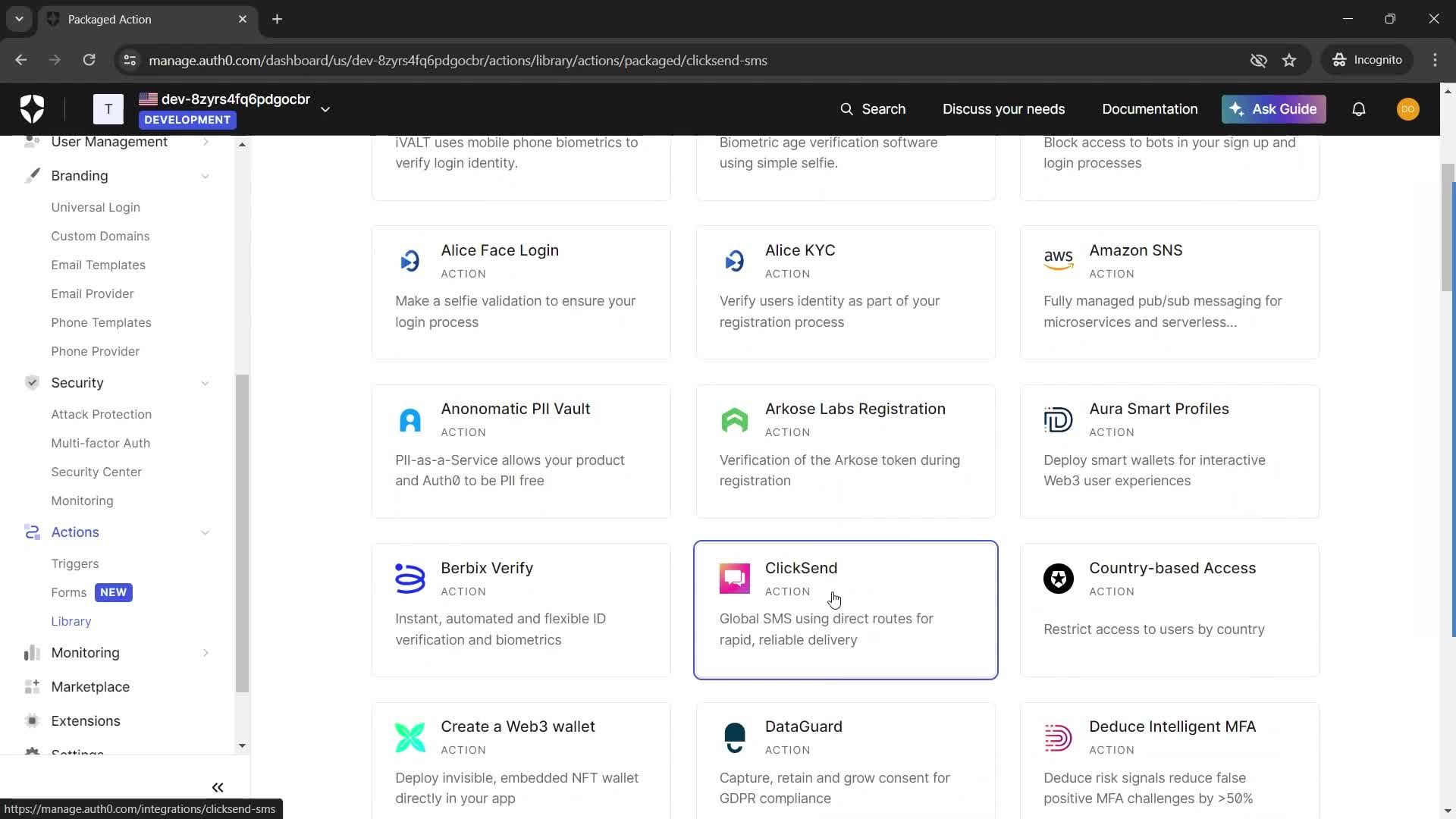Viewport: 1456px width, 819px height.
Task: Open the tab search dropdown arrow
Action: 19,19
